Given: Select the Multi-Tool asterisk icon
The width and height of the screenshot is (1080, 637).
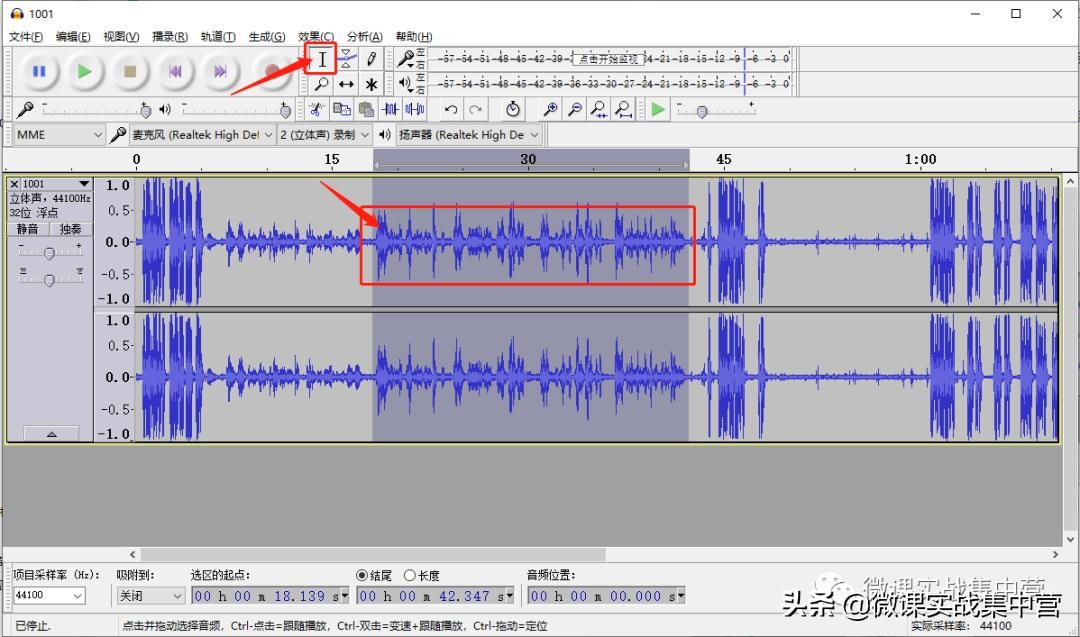Looking at the screenshot, I should click(x=371, y=85).
